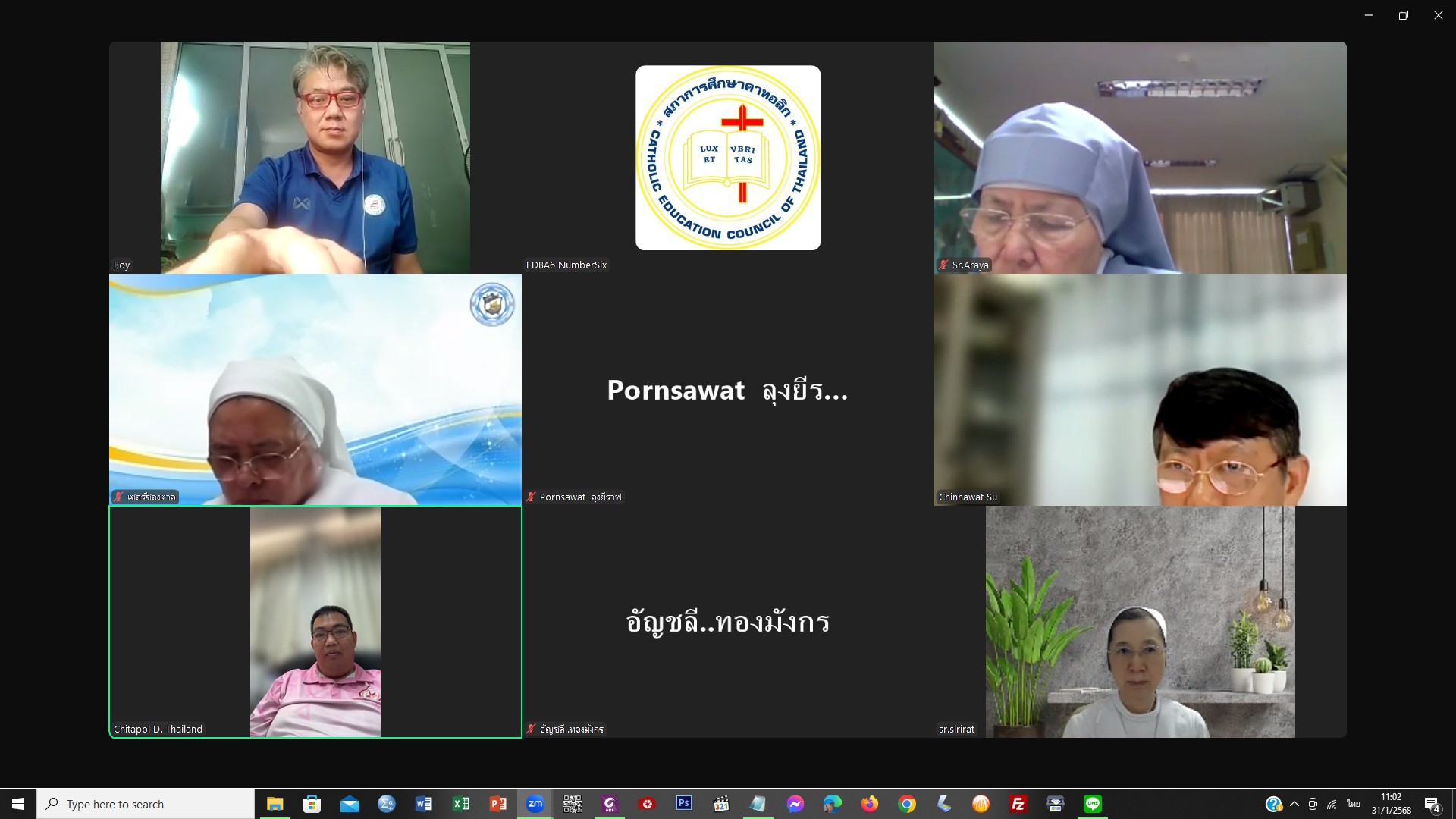Click the 'EDBA6 NumberSix' name label
This screenshot has height=819, width=1456.
(x=566, y=265)
